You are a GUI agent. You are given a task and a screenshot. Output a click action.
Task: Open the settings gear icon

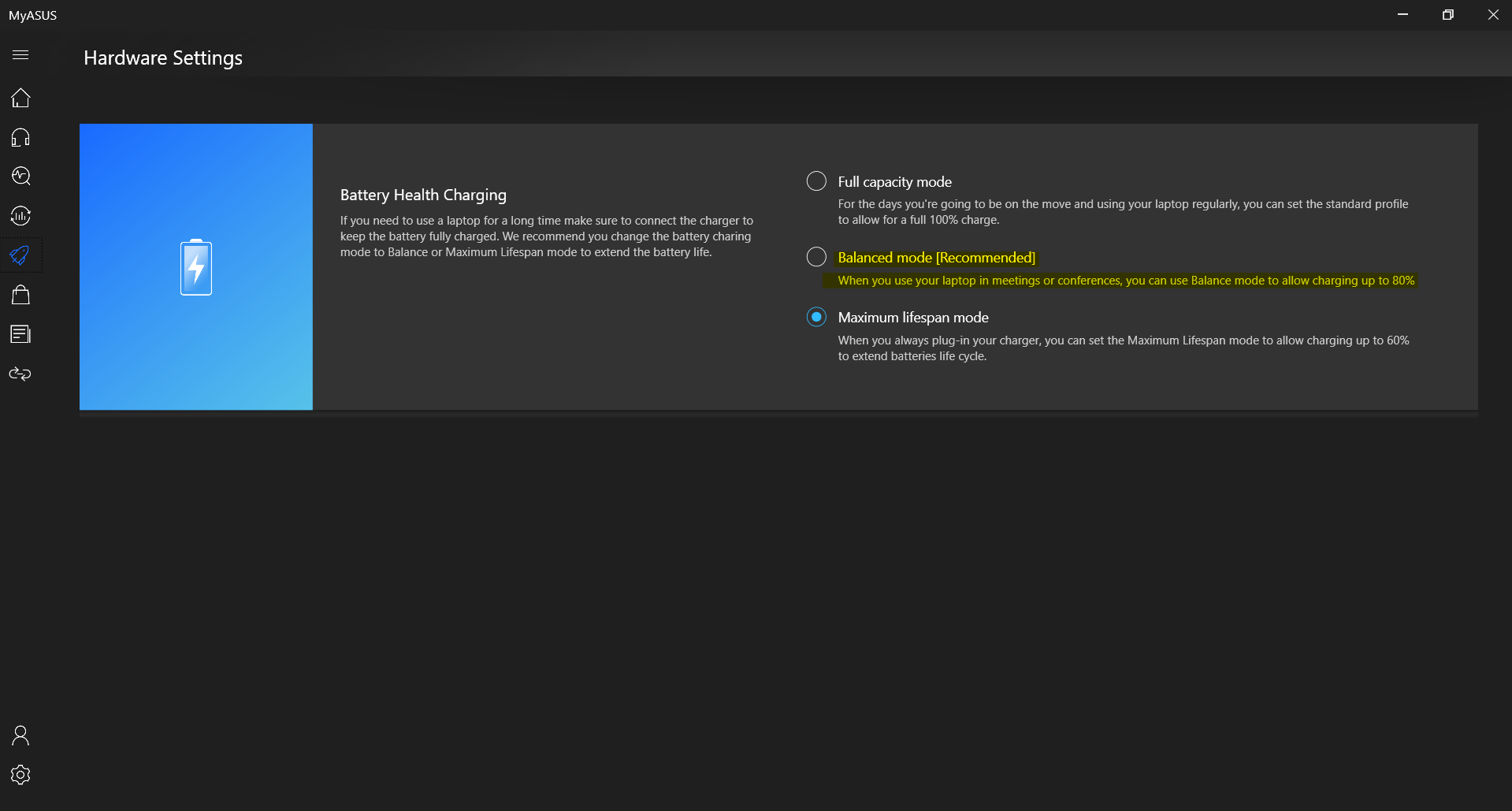click(x=20, y=775)
